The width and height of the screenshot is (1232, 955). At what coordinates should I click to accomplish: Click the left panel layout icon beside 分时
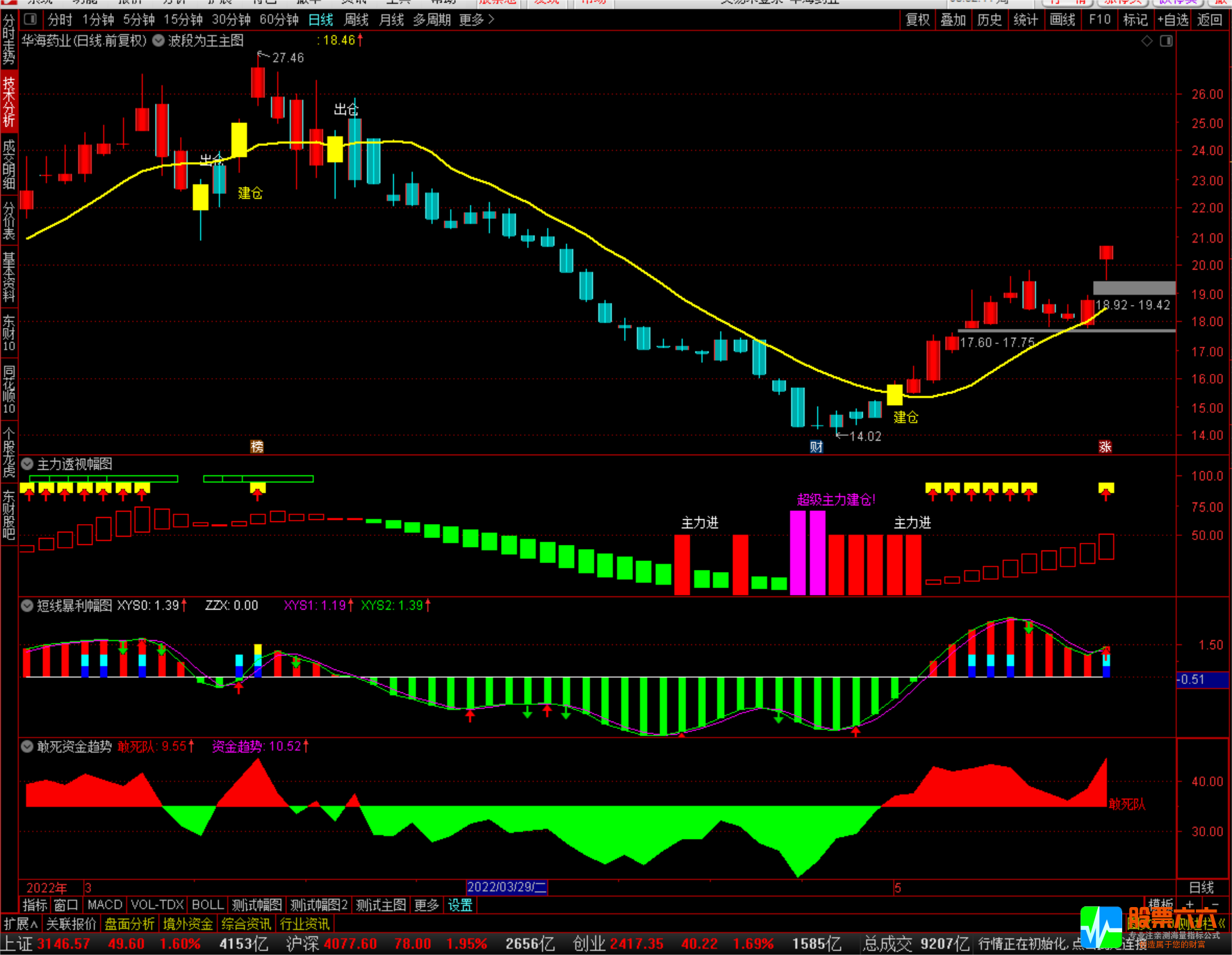click(x=30, y=19)
